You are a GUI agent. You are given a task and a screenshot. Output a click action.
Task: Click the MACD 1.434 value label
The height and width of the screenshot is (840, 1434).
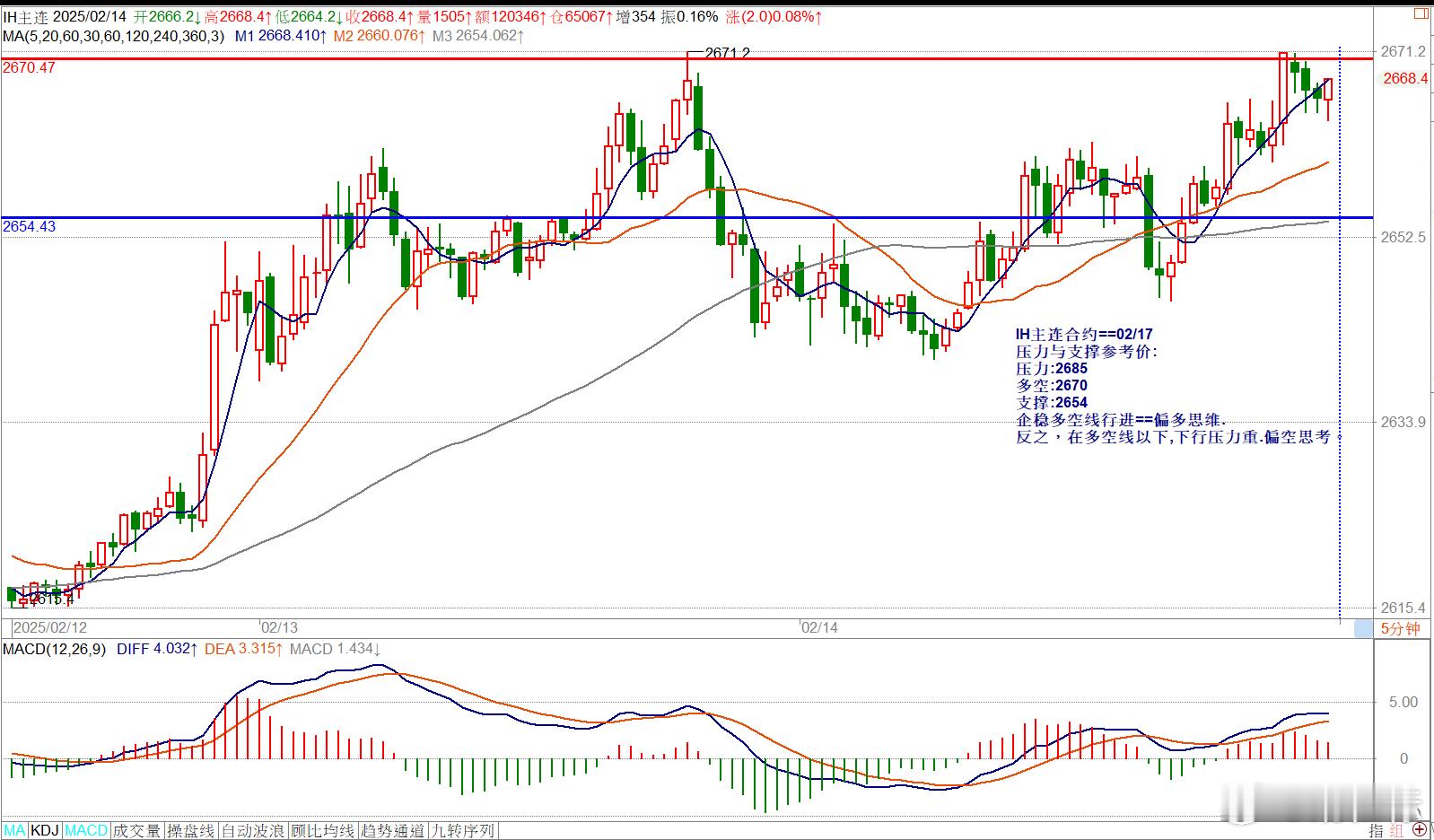pos(335,649)
